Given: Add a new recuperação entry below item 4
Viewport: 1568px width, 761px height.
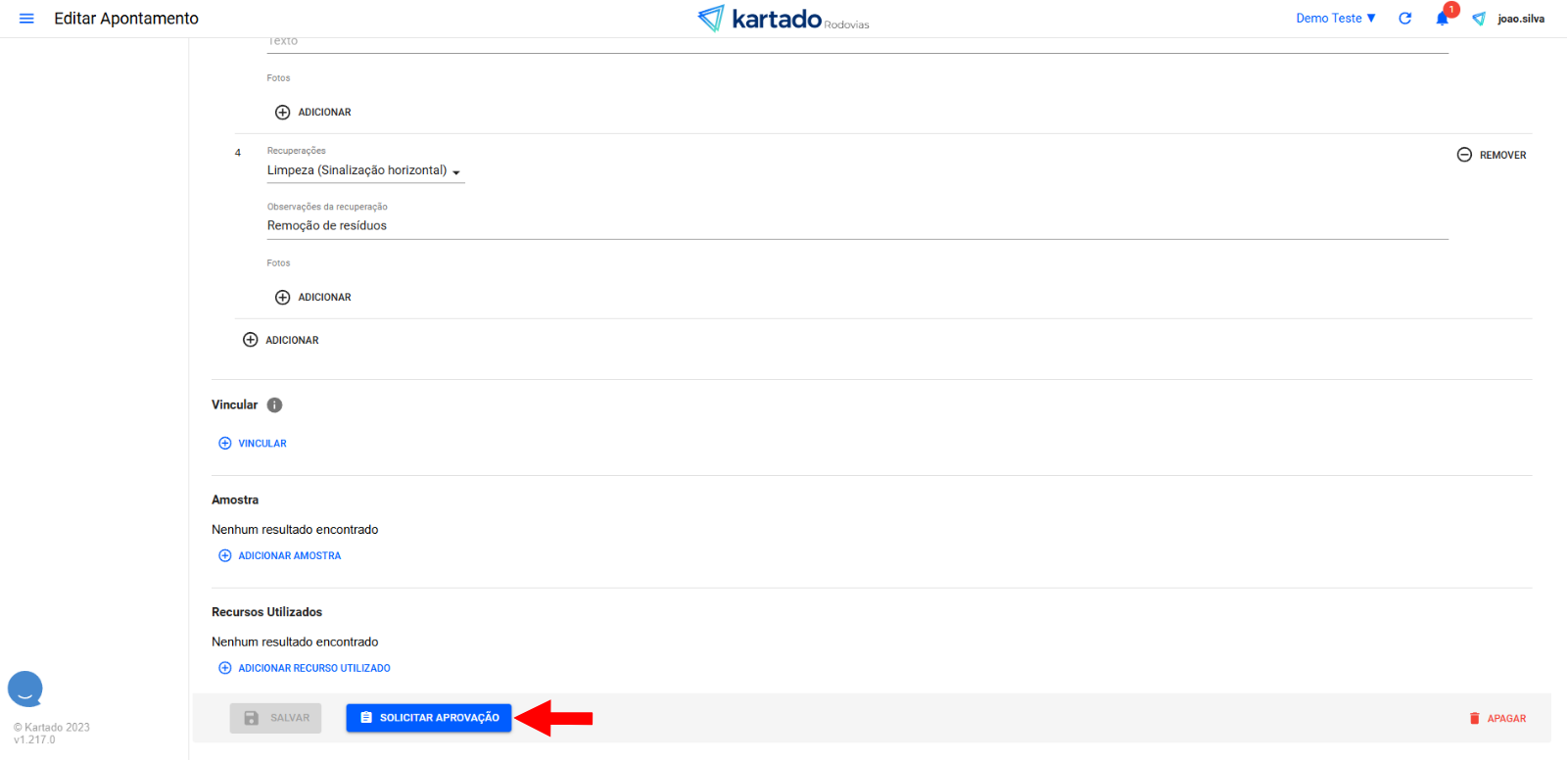Looking at the screenshot, I should pos(281,341).
